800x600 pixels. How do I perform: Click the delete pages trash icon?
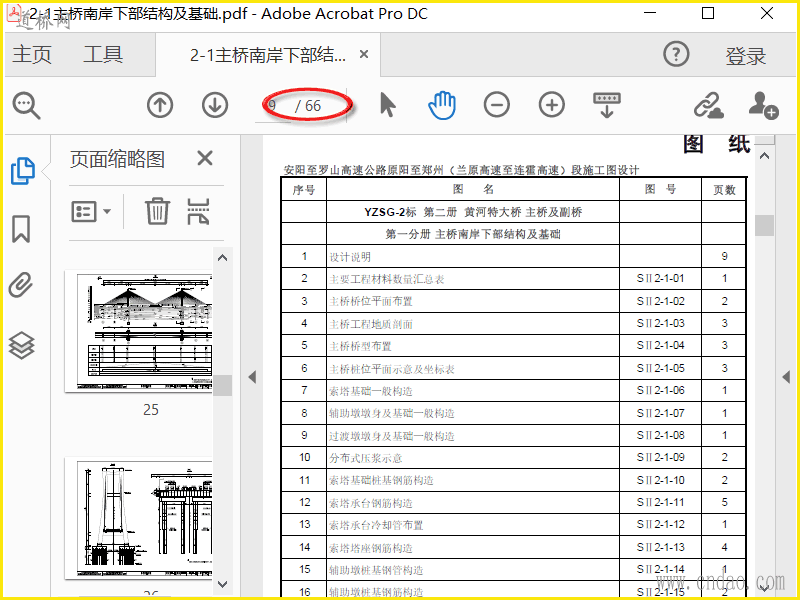[157, 211]
